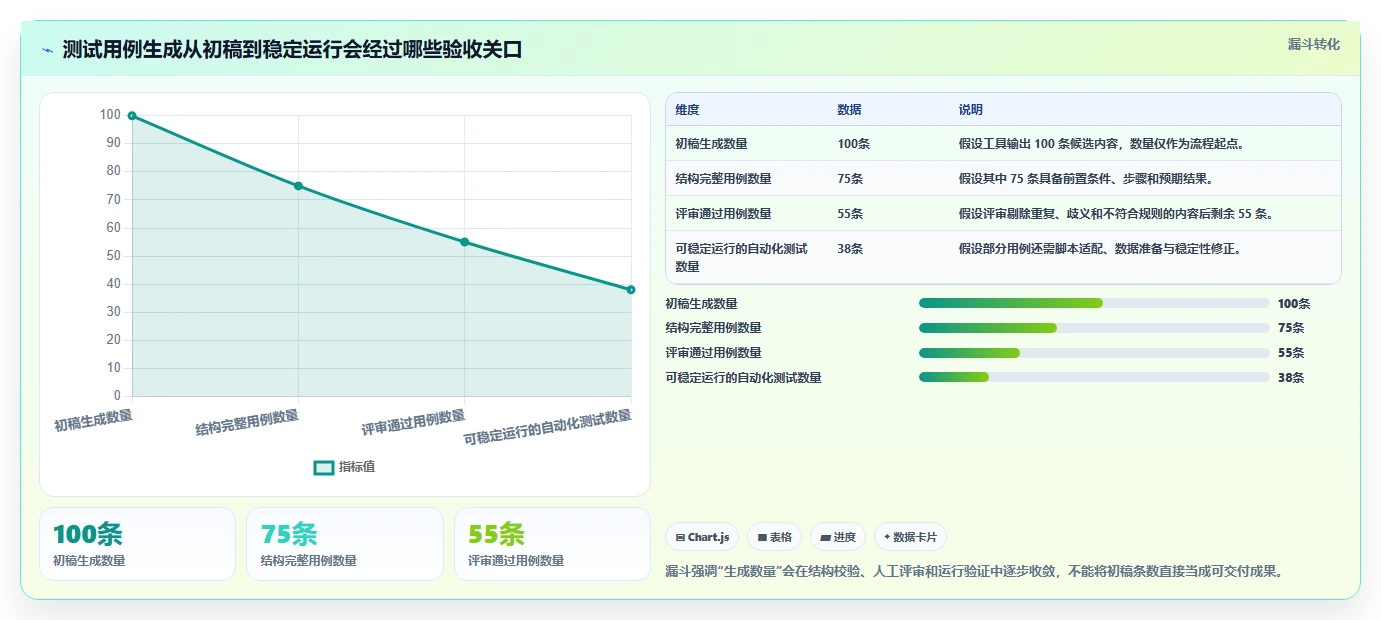The width and height of the screenshot is (1381, 620).
Task: Click the card title 测试用例生成从初稿到稳定运行
Action: [x=292, y=50]
